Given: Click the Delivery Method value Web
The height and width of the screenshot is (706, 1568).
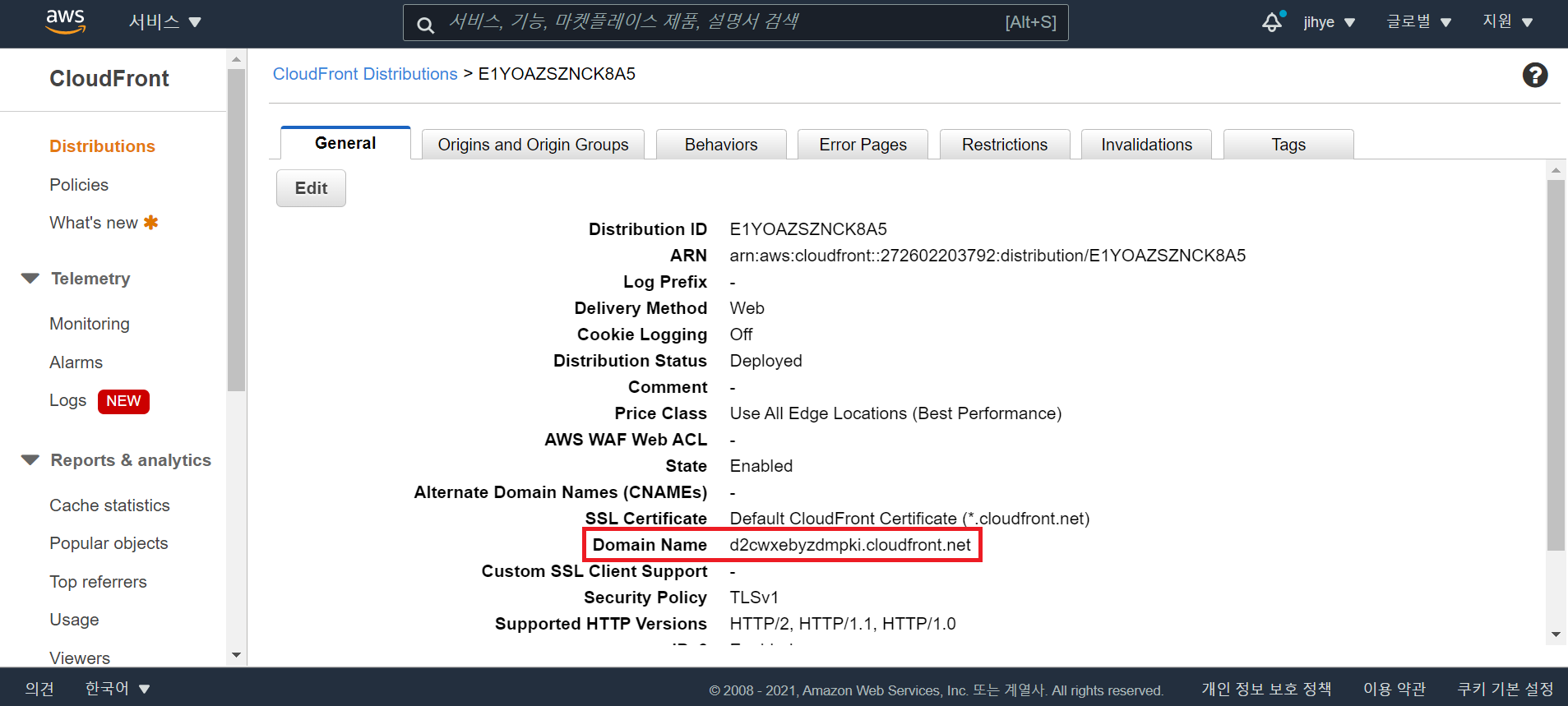Looking at the screenshot, I should tap(747, 308).
